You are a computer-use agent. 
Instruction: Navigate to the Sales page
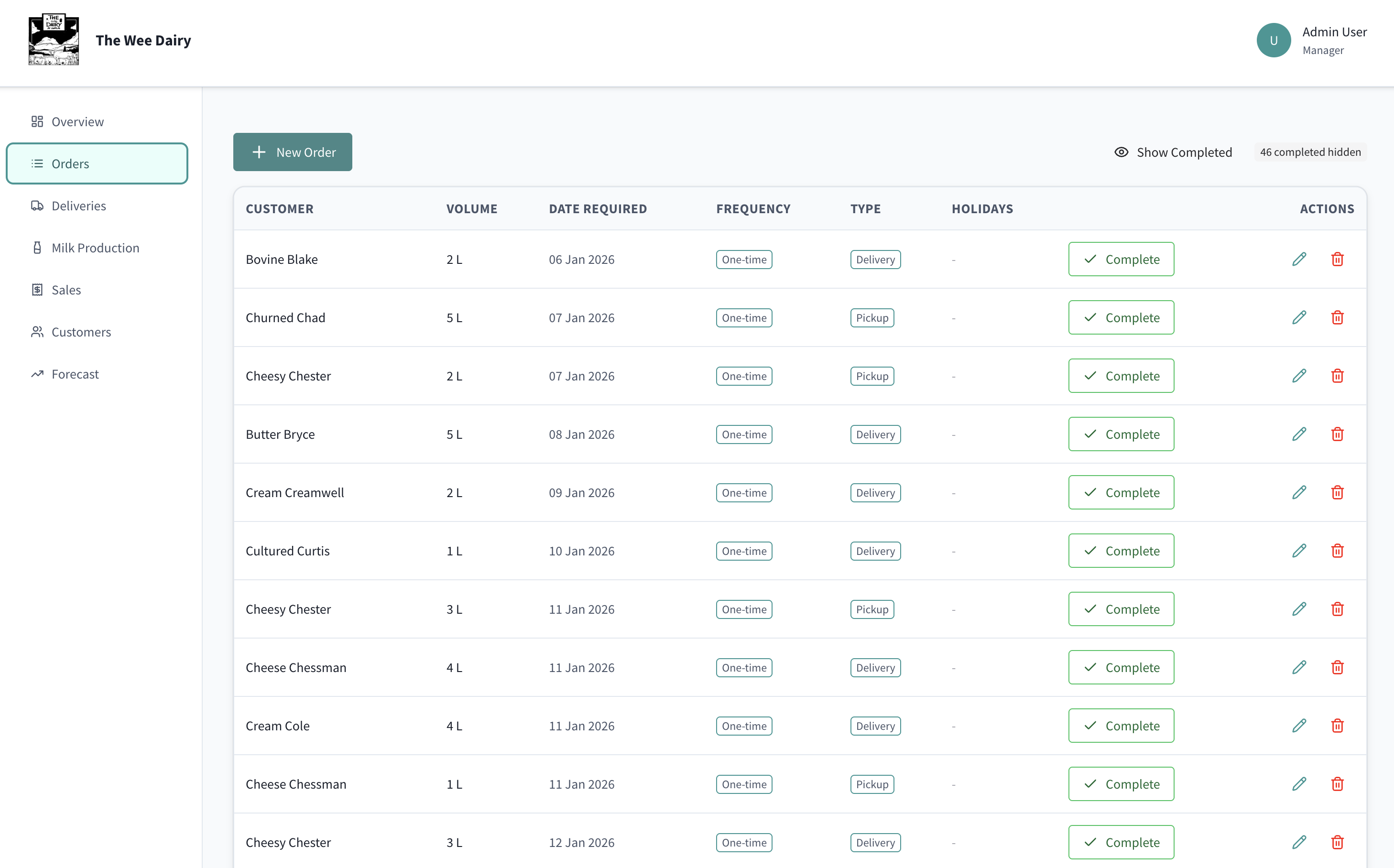[x=66, y=290]
